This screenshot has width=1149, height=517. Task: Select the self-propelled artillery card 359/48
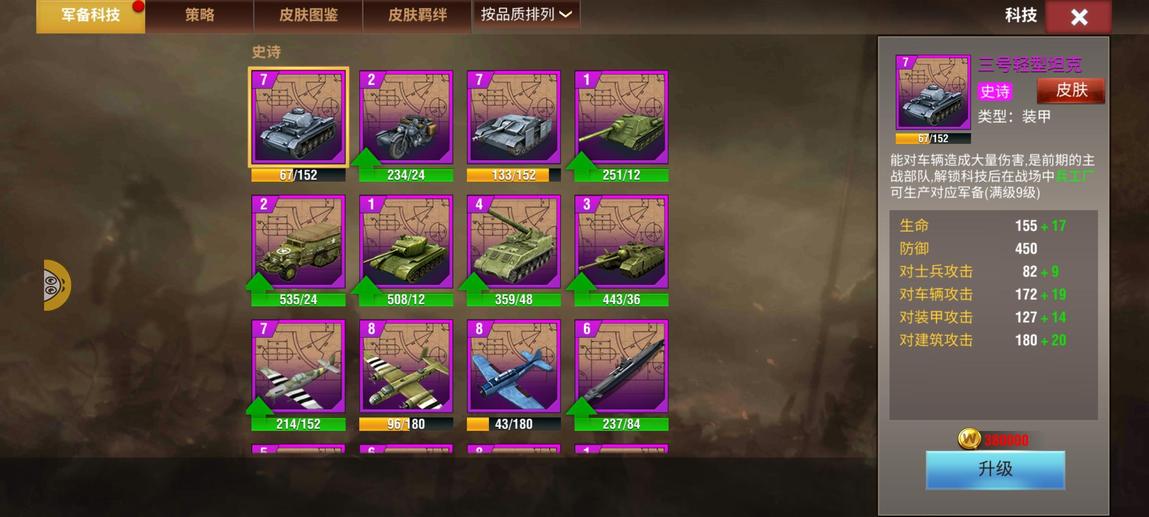pos(514,242)
